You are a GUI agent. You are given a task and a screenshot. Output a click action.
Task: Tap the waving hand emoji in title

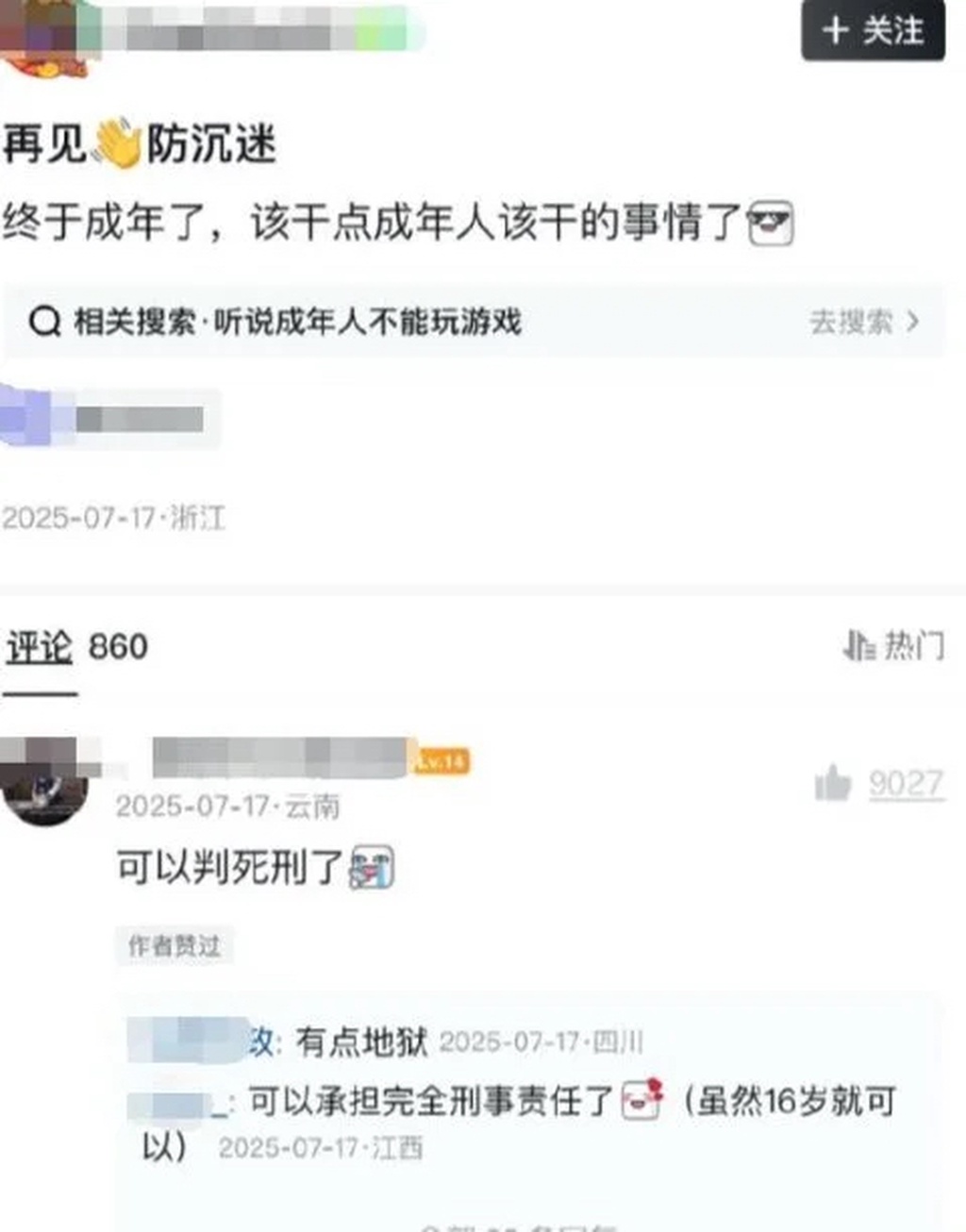(117, 143)
